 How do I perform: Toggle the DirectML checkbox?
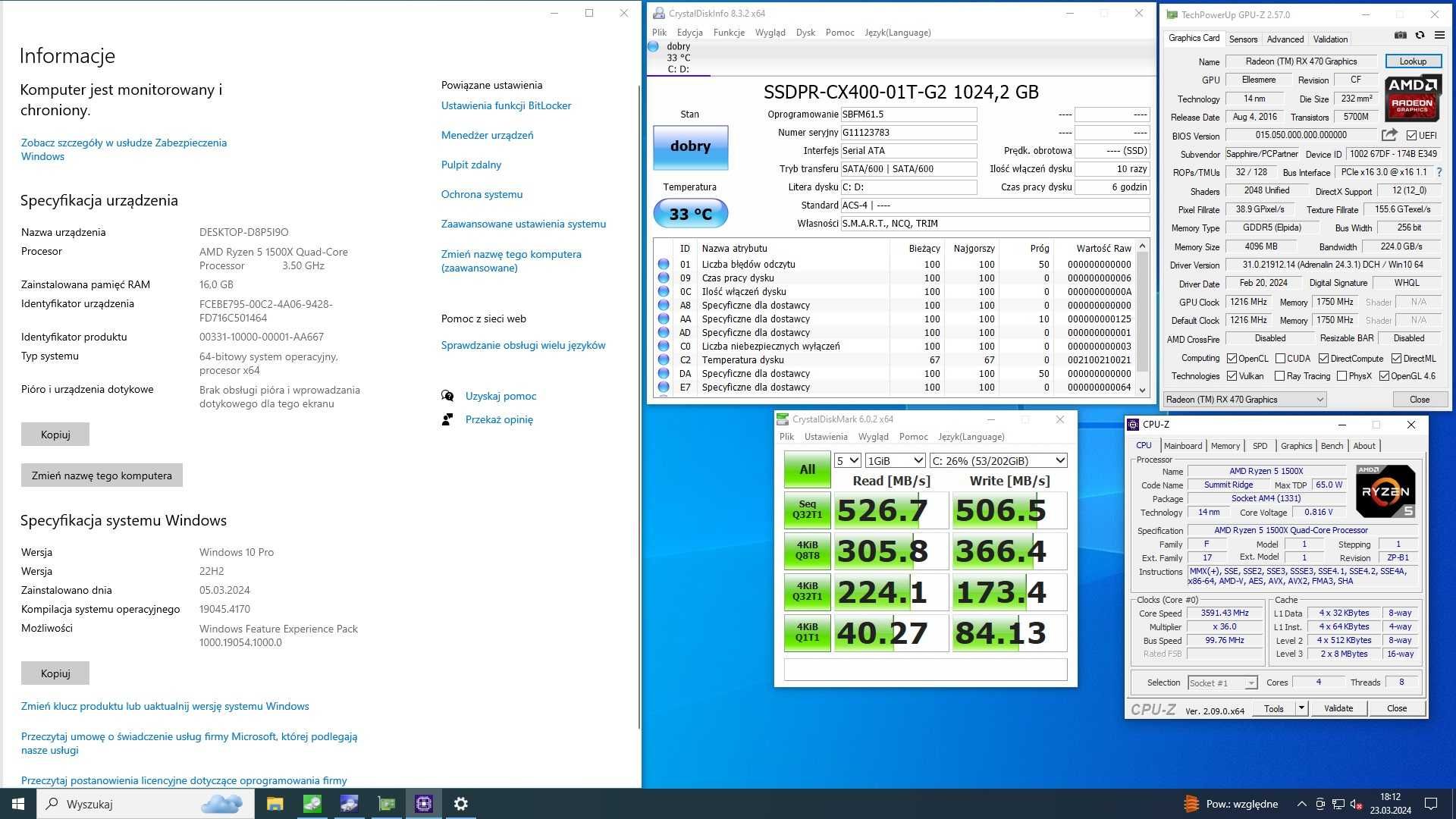[1396, 359]
